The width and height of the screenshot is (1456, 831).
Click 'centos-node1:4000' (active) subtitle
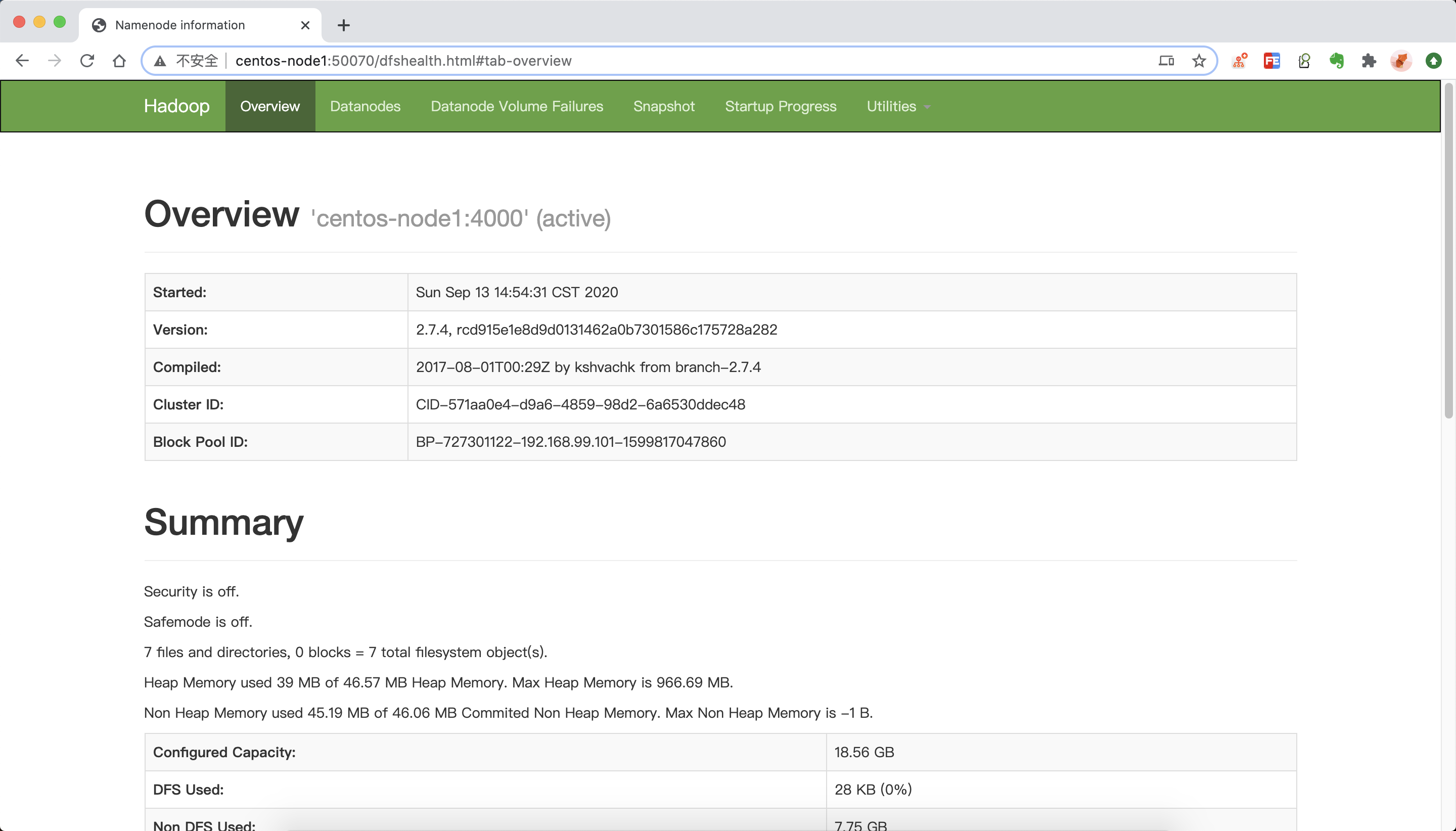[461, 218]
